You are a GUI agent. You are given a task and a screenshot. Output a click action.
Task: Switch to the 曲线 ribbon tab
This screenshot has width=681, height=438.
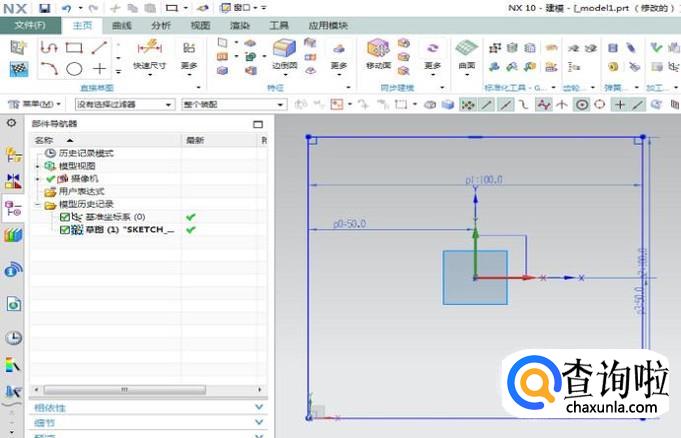tap(122, 25)
